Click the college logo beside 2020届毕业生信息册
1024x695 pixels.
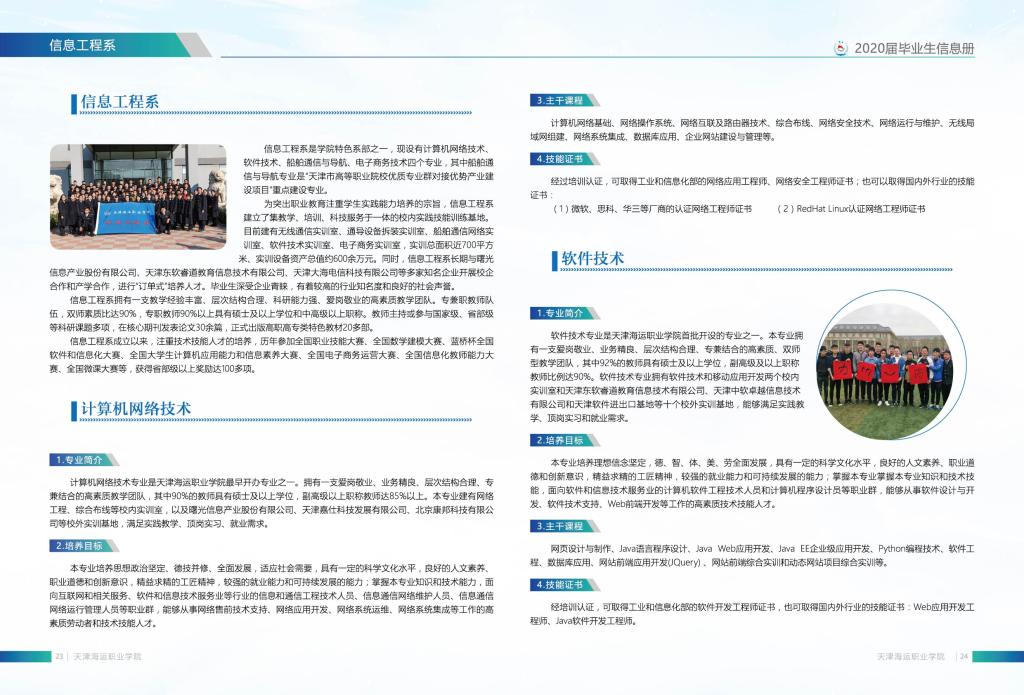[x=841, y=48]
